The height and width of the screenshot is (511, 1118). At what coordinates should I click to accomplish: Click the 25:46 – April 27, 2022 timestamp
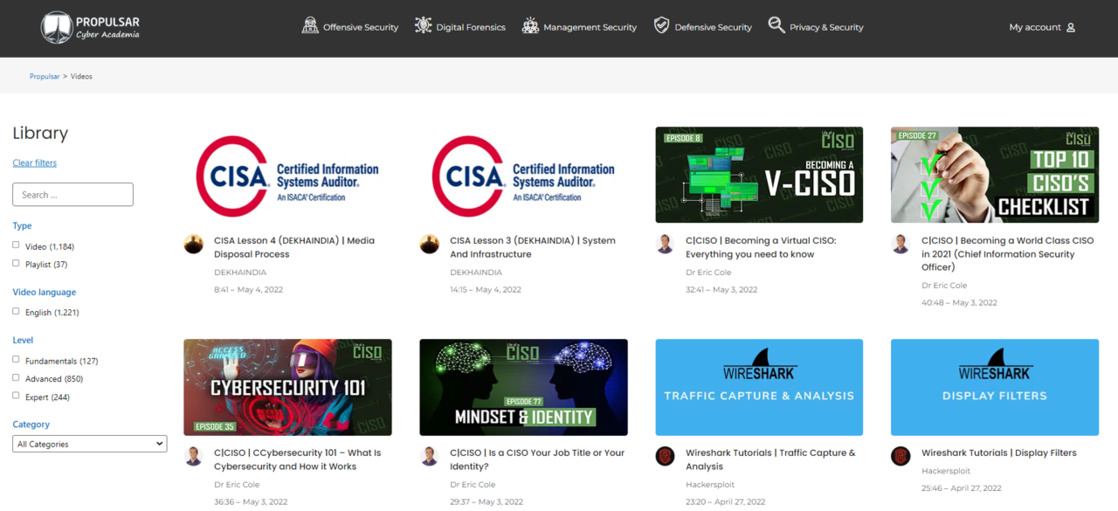[x=961, y=488]
